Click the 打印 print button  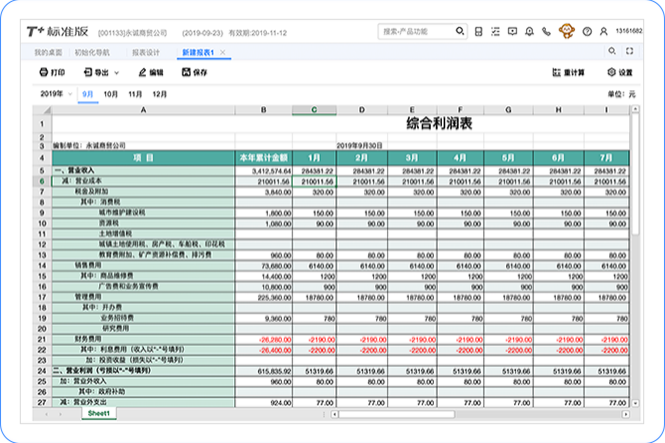click(52, 72)
